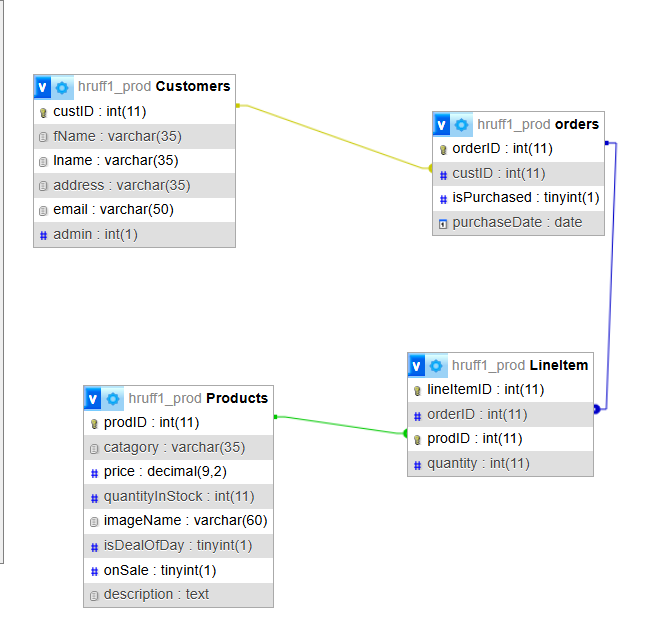
Task: Select the 'isDealOfDay : tinyint(1)' column
Action: [179, 546]
